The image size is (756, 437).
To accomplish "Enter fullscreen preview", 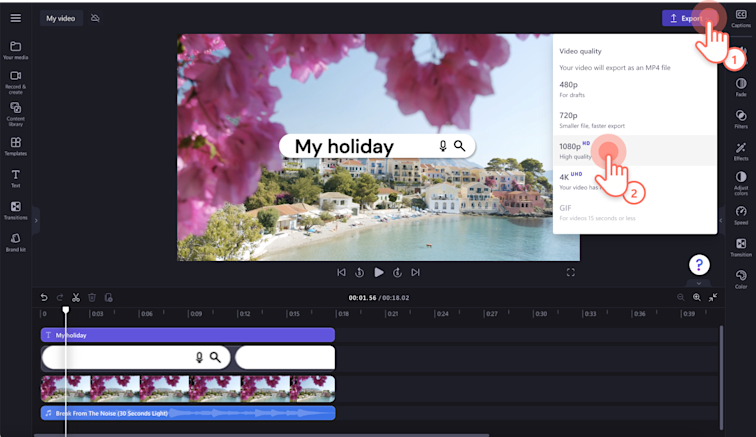I will pyautogui.click(x=570, y=273).
